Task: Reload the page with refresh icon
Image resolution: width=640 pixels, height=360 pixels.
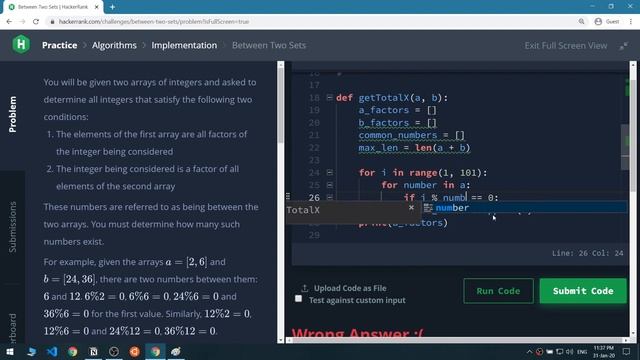Action: (36, 22)
